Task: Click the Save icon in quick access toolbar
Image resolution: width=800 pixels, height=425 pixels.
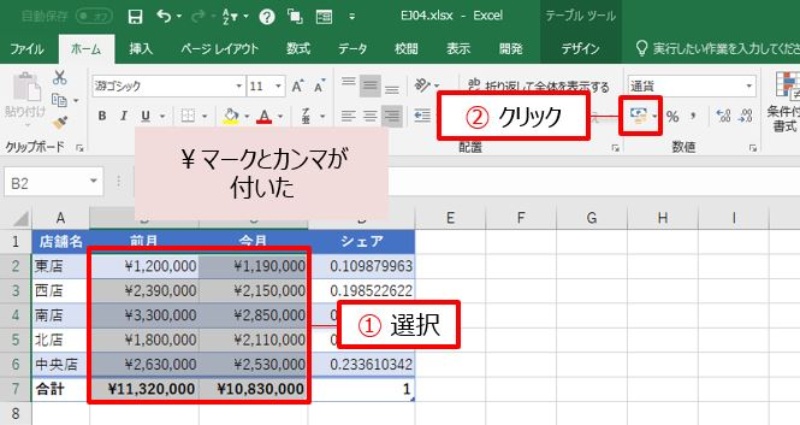Action: pyautogui.click(x=135, y=16)
